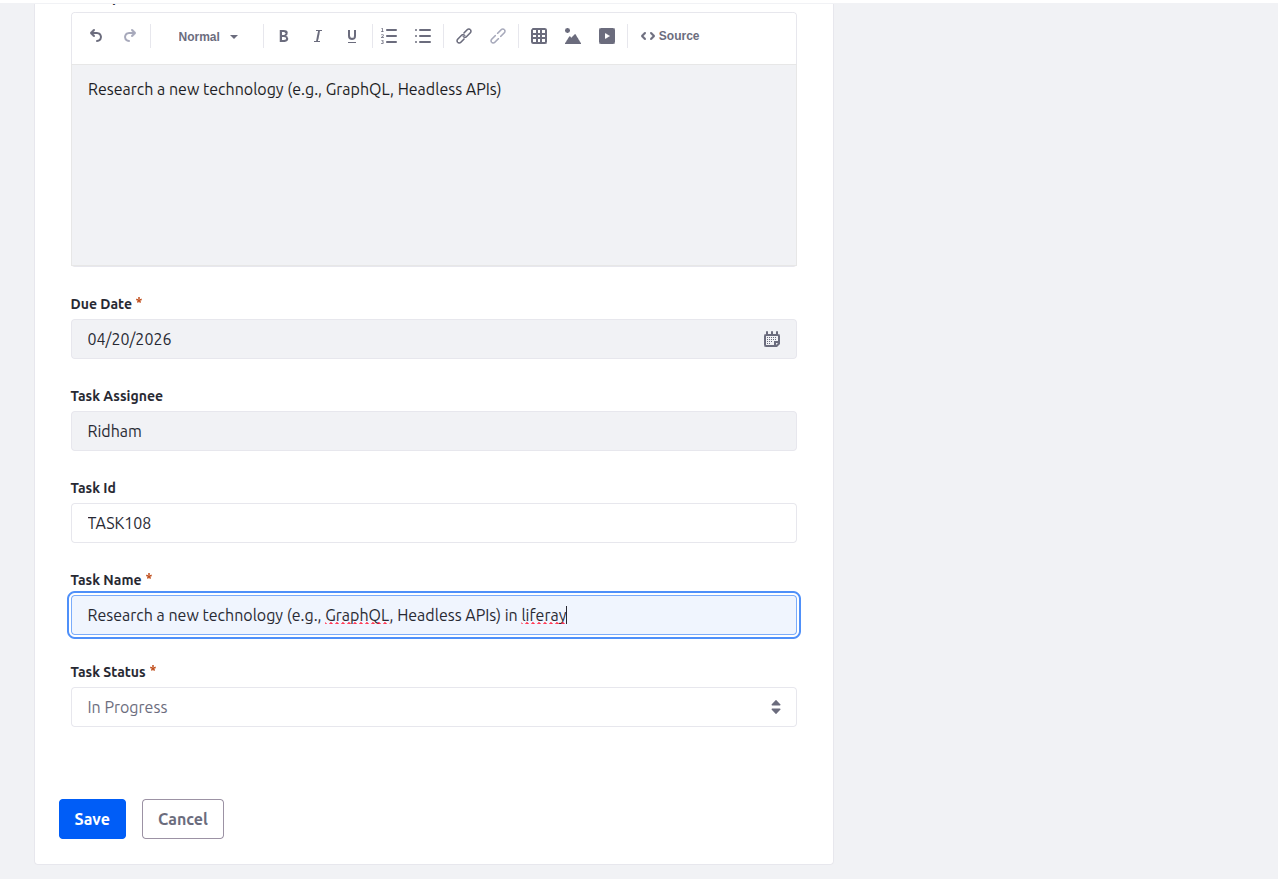The width and height of the screenshot is (1278, 879).
Task: Click the unlink icon
Action: 498,36
